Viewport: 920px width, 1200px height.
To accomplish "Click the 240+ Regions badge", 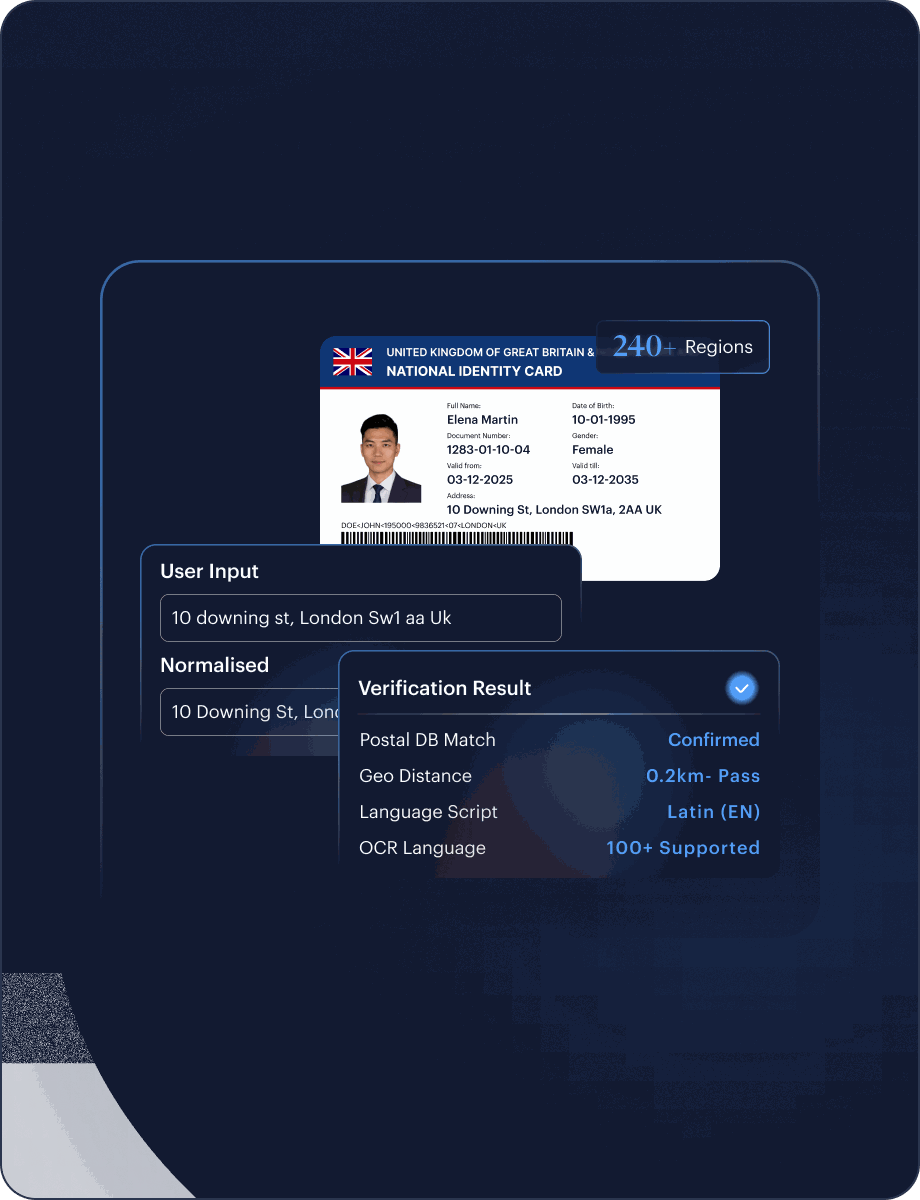I will pyautogui.click(x=683, y=347).
